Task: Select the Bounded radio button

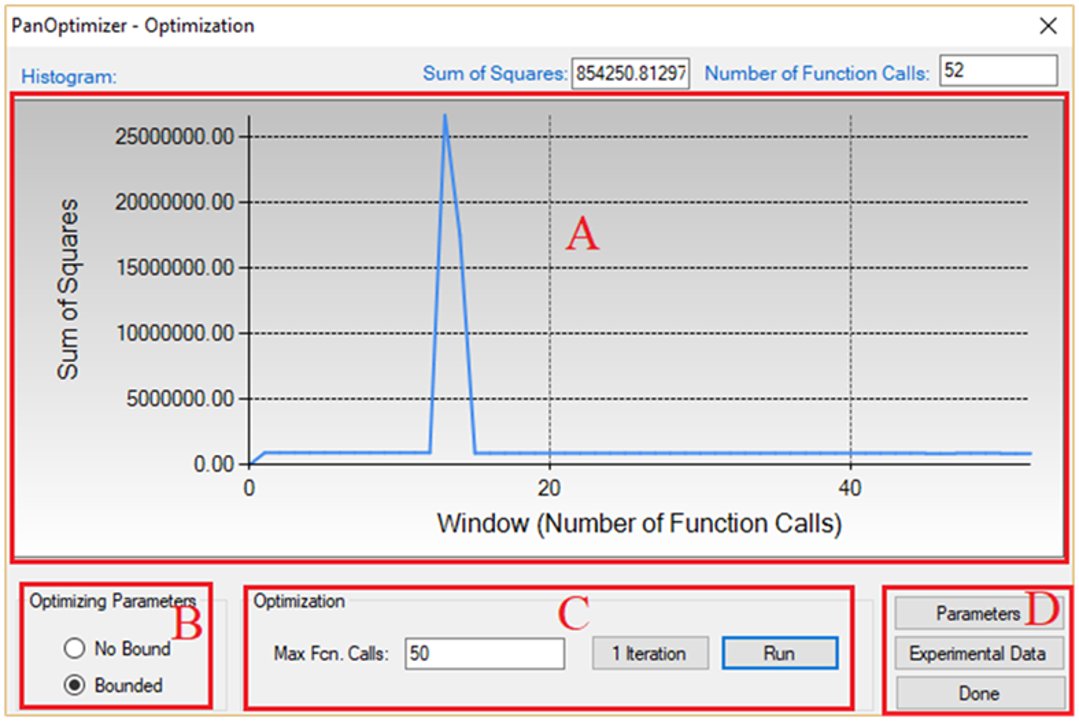Action: click(x=75, y=686)
